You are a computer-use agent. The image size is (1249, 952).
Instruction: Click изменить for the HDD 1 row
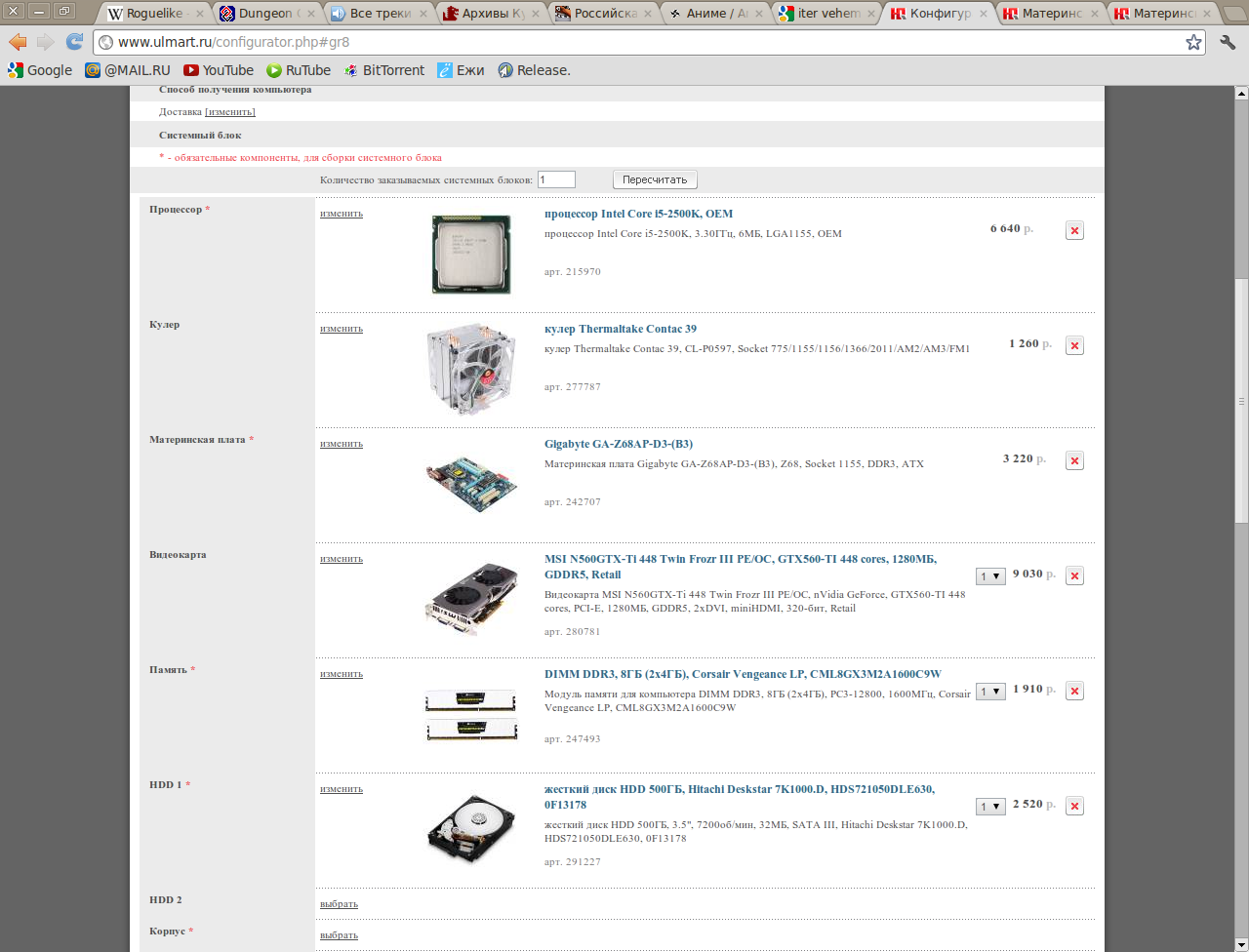(x=342, y=789)
